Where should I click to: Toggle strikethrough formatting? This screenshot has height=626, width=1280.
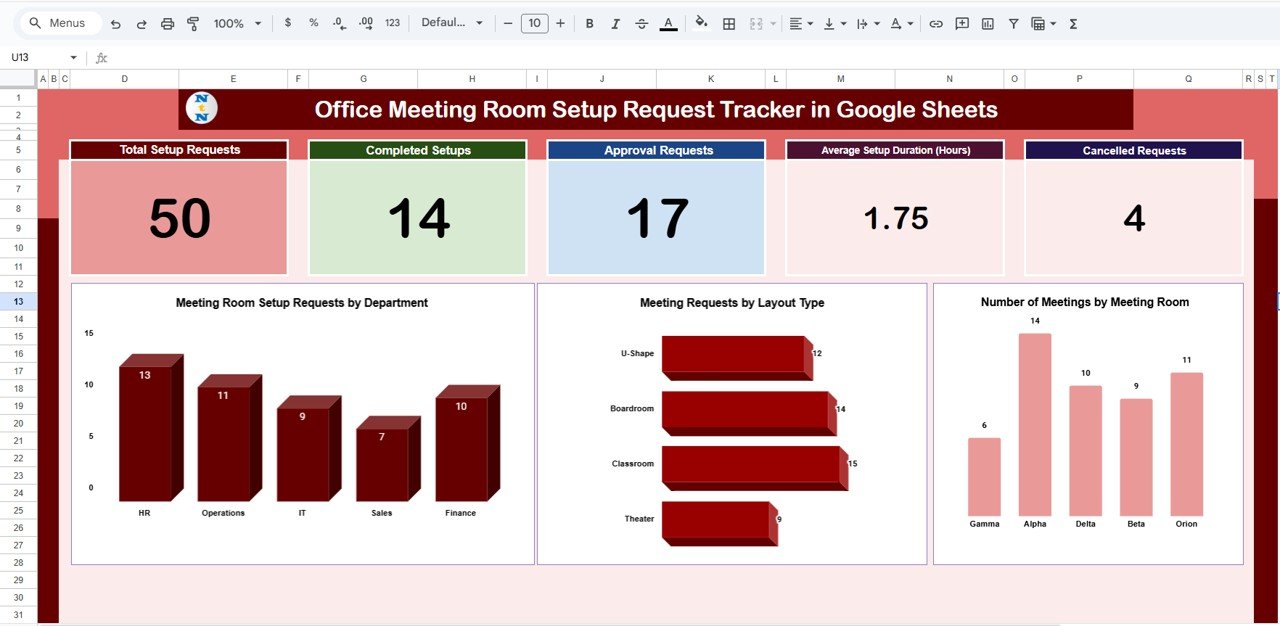641,22
